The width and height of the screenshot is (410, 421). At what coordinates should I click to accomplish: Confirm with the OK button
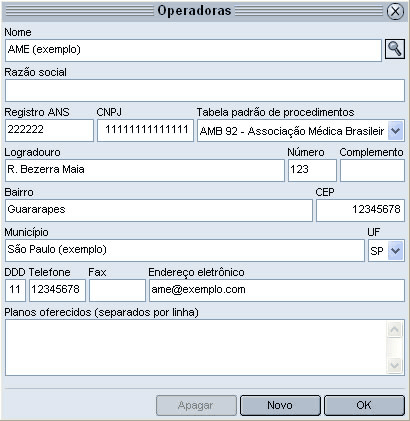click(364, 405)
